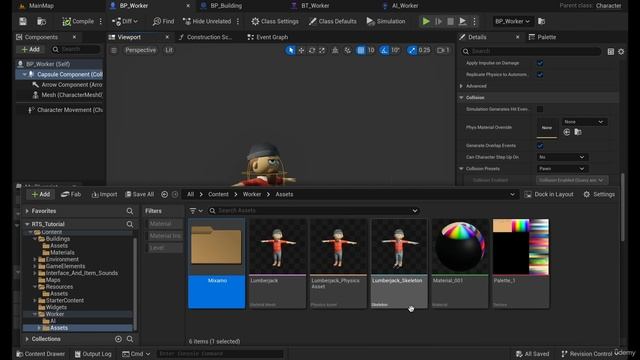
Task: Save the current blueprint asset
Action: [x=23, y=21]
